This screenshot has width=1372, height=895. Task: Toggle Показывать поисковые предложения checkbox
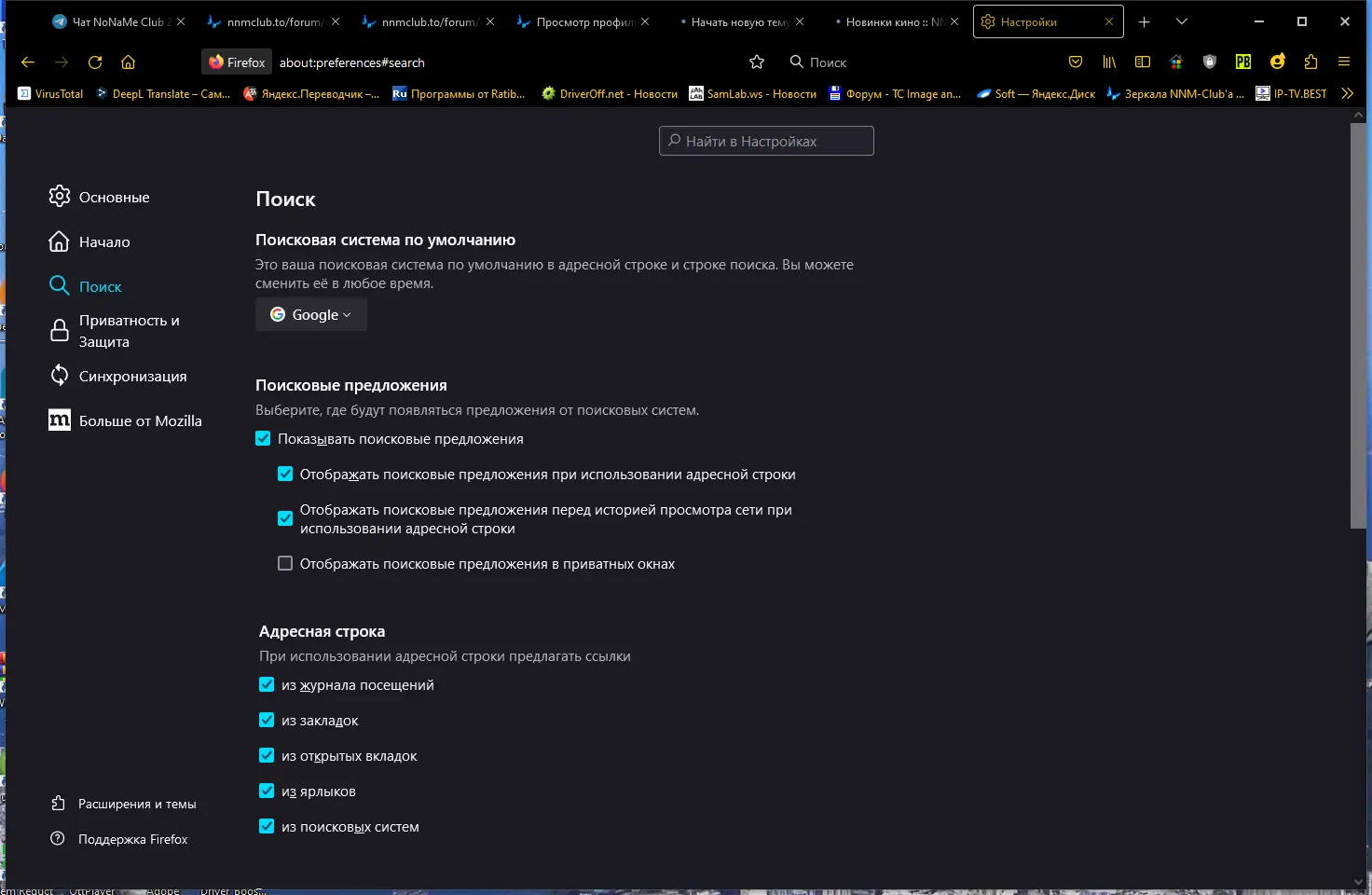[x=263, y=439]
